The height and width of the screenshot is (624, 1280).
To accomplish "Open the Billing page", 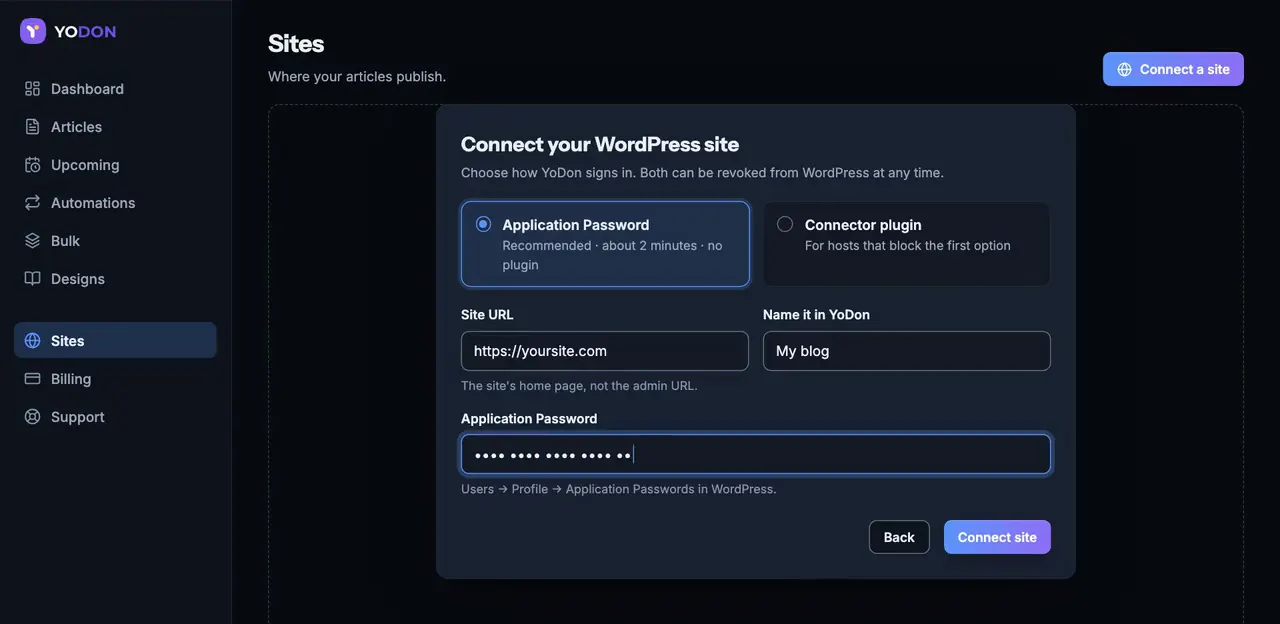I will click(x=115, y=379).
